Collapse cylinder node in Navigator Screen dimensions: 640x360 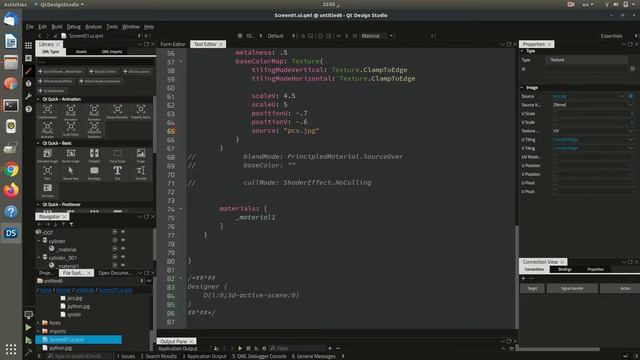(39, 241)
